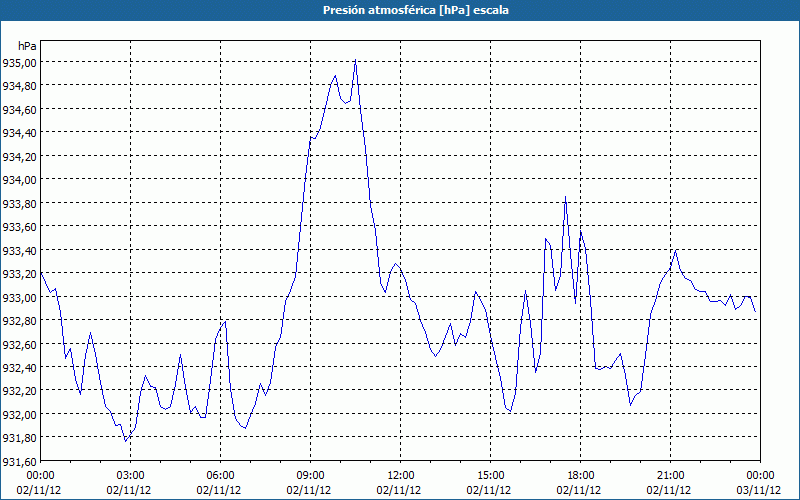Select the 932,60 y-axis value
This screenshot has width=800, height=500.
(19, 344)
